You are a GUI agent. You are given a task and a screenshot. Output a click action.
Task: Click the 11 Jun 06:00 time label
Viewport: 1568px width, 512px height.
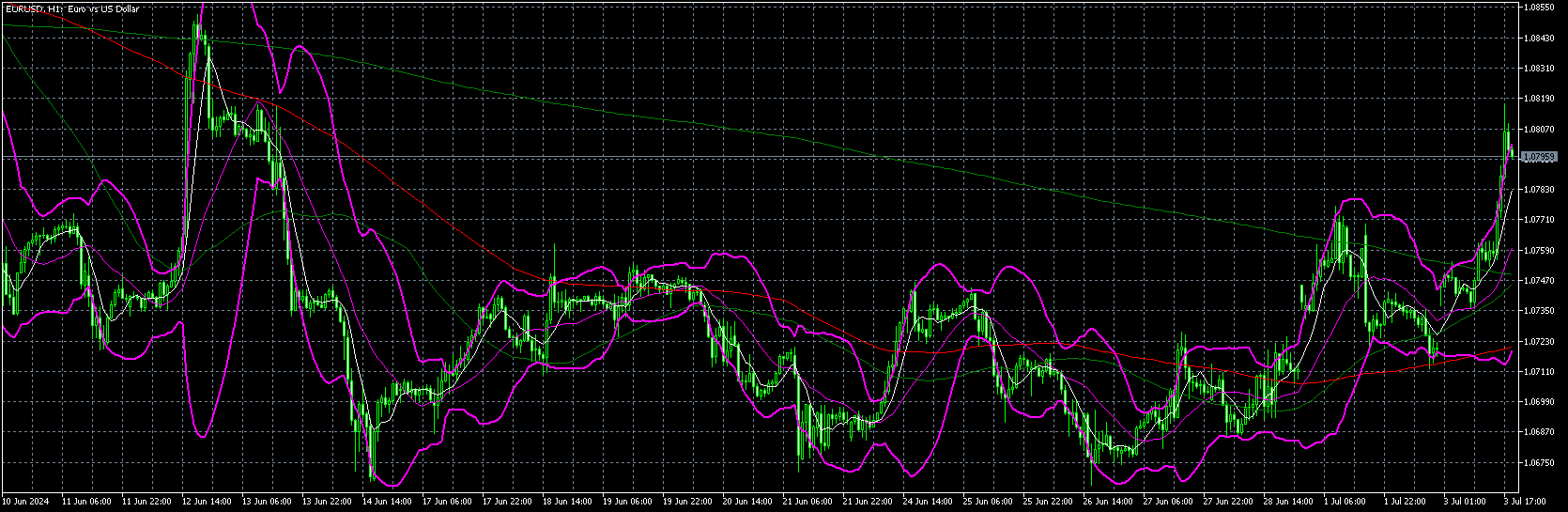(86, 504)
